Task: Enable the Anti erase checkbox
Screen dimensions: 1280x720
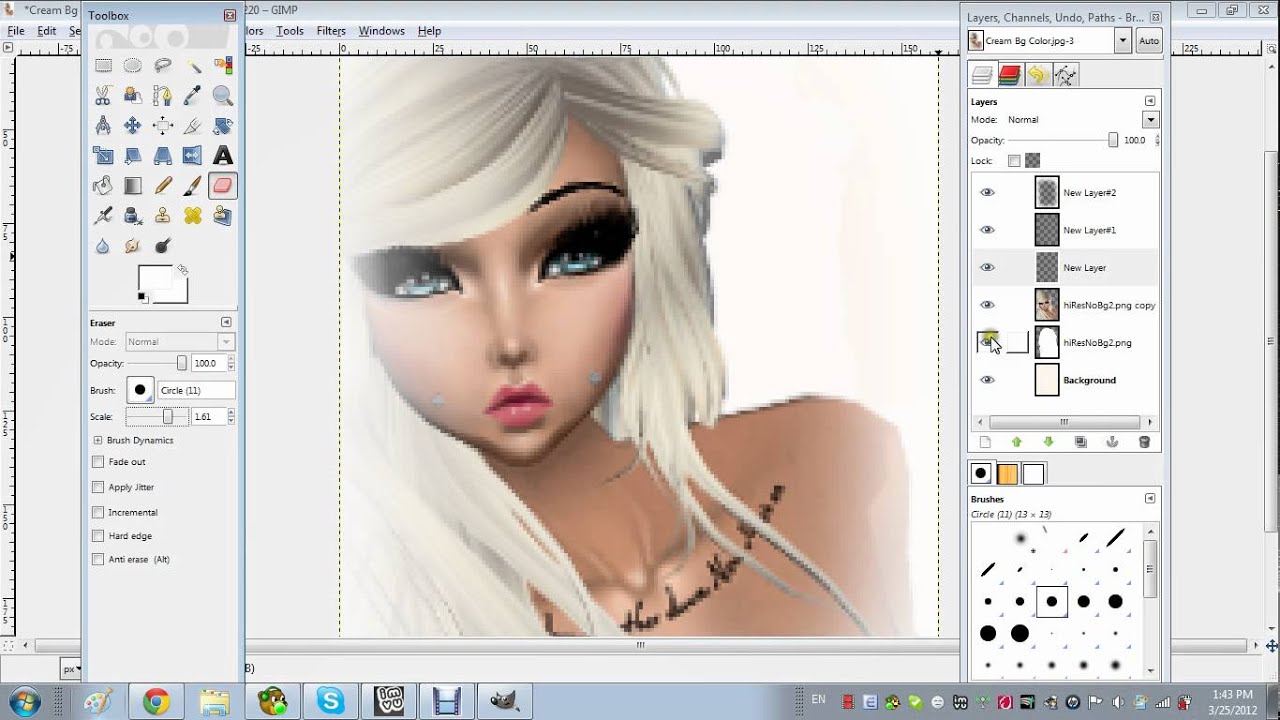Action: pyautogui.click(x=98, y=559)
